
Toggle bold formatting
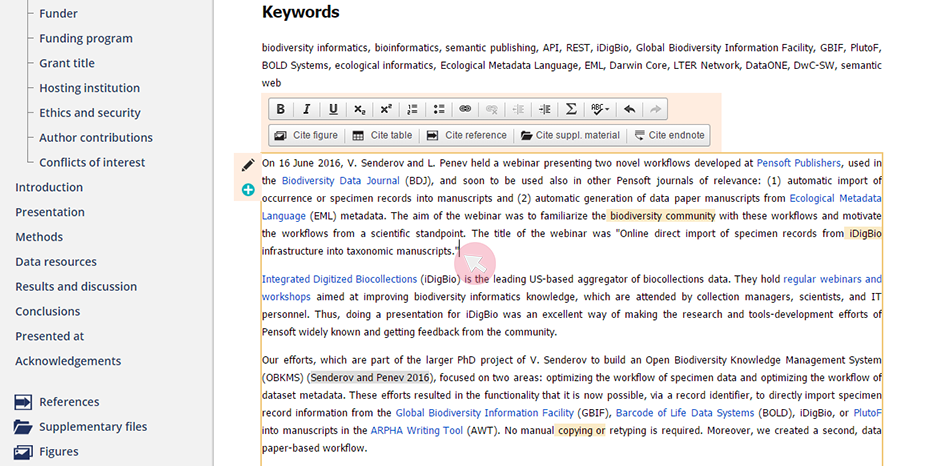pyautogui.click(x=281, y=109)
